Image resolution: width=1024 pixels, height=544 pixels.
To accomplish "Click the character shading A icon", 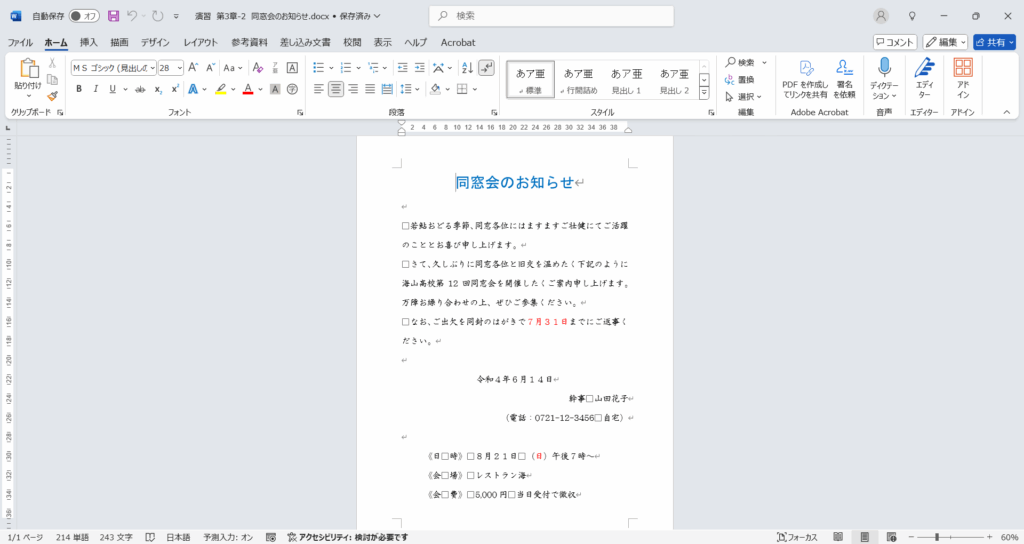I will click(x=275, y=89).
